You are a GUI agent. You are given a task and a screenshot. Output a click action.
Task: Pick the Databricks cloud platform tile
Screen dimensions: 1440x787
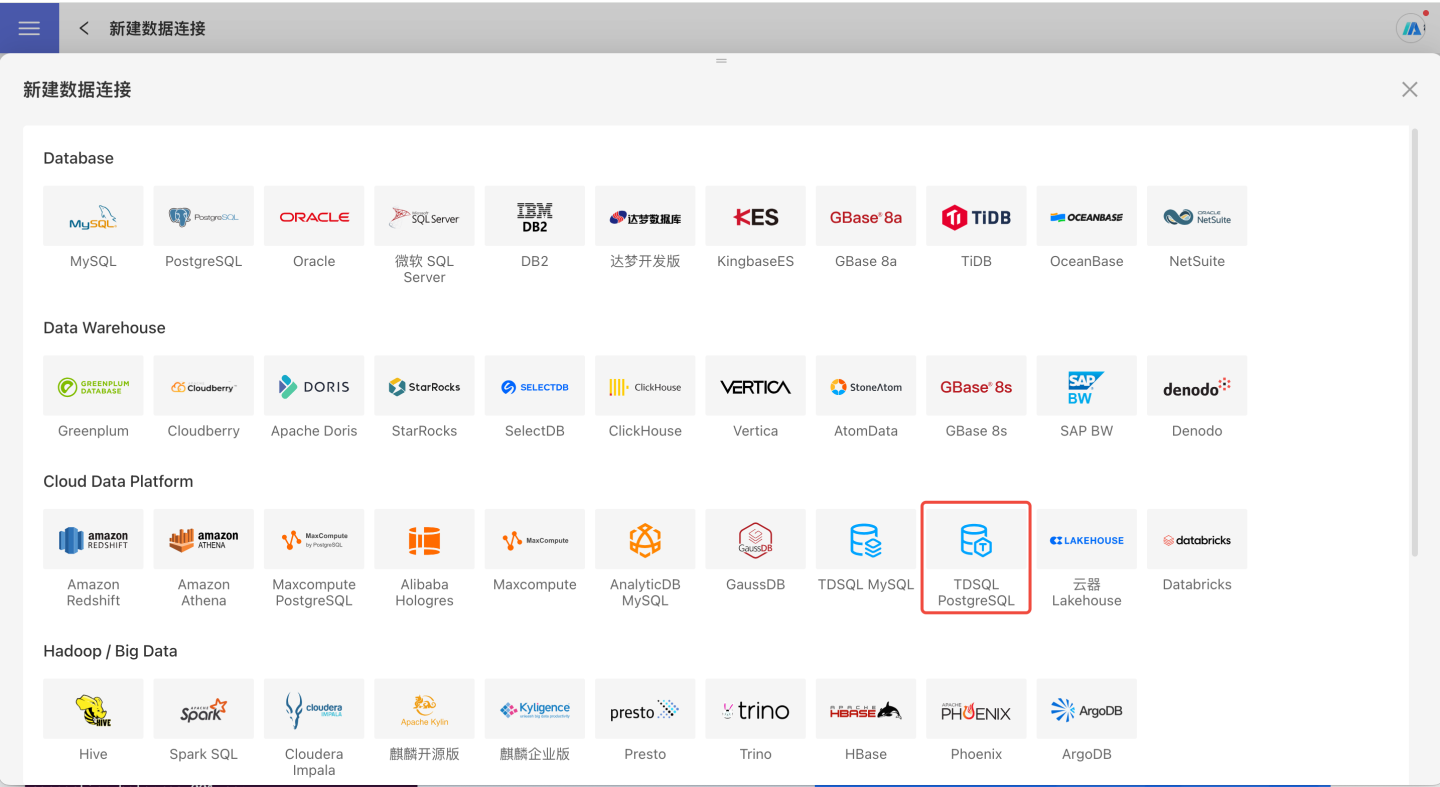pyautogui.click(x=1197, y=540)
